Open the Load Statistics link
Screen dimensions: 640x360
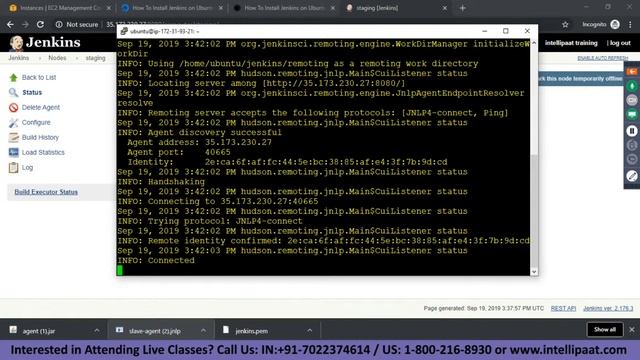[43, 152]
